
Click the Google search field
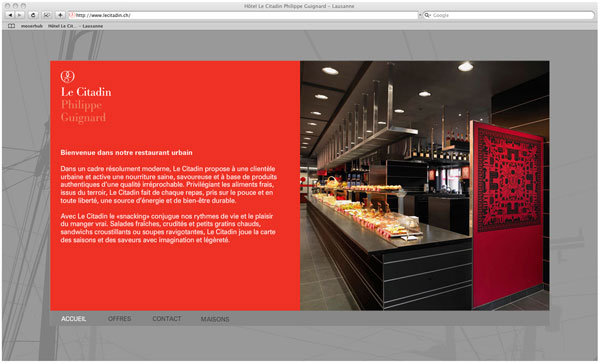click(509, 15)
